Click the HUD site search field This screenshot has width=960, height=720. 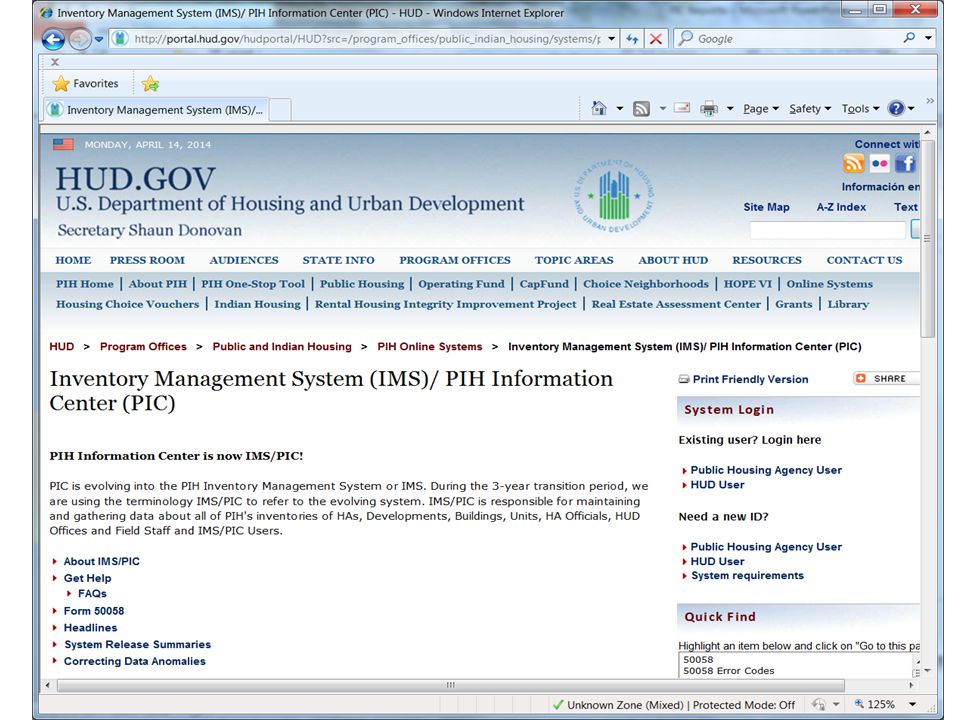827,230
